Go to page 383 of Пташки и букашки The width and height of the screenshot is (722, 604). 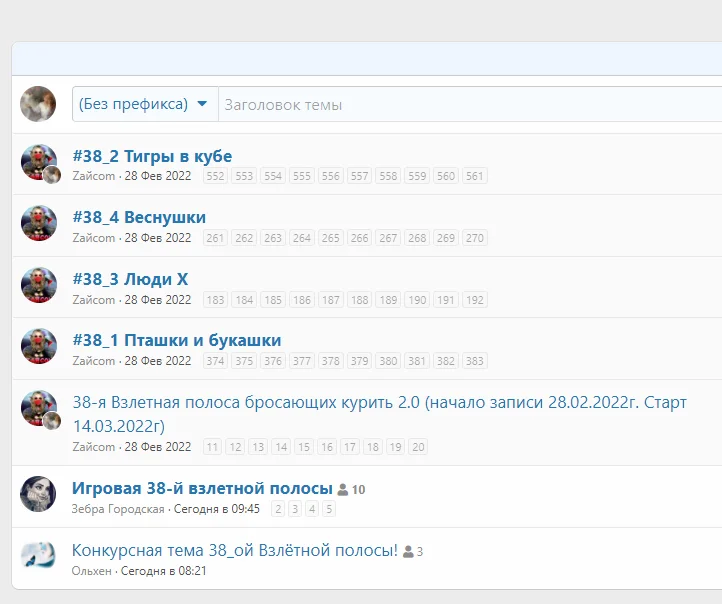pos(475,361)
